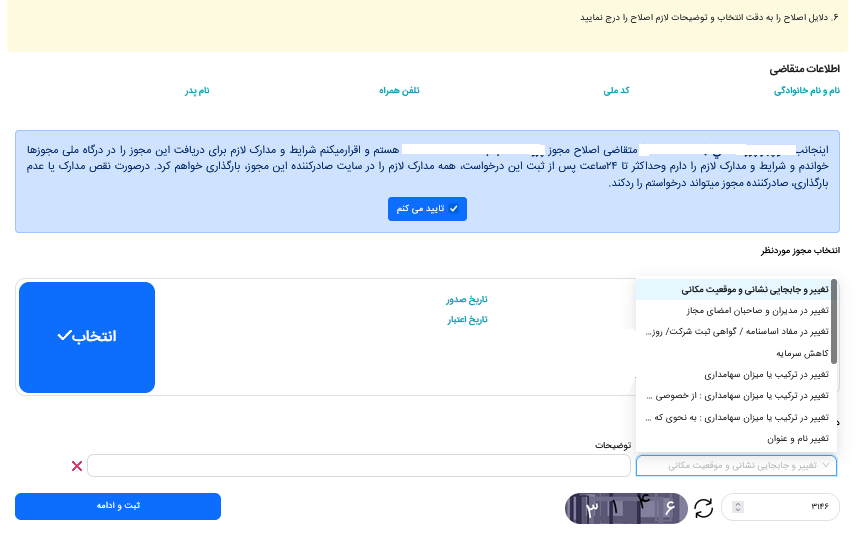The width and height of the screenshot is (857, 537).
Task: Click the نام پدر label
Action: tap(197, 91)
